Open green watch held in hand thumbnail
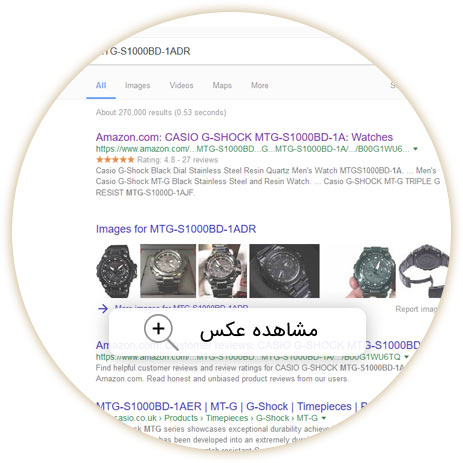The width and height of the screenshot is (463, 463). coord(371,271)
